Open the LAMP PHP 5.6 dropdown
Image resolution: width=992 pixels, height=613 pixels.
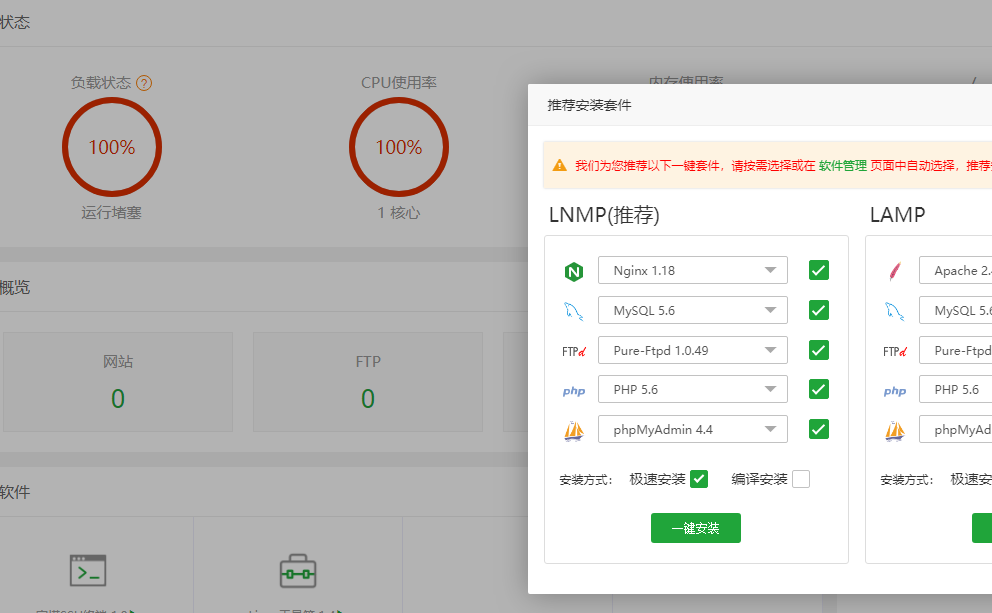955,389
